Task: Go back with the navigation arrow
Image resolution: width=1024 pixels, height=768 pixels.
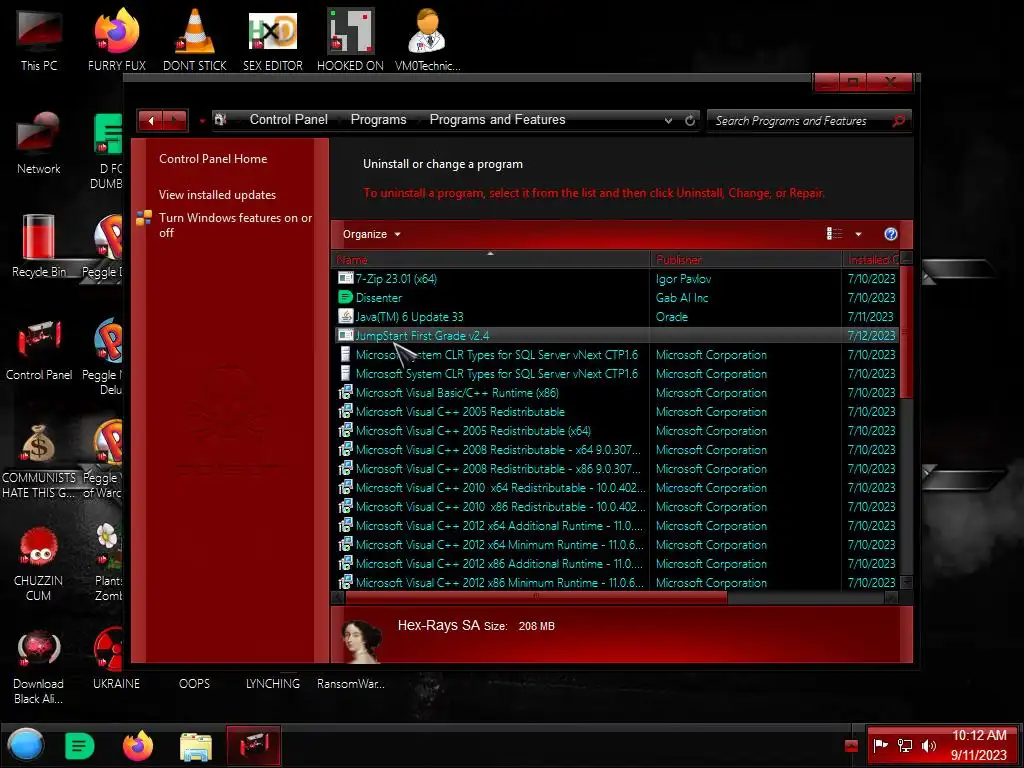Action: click(151, 120)
